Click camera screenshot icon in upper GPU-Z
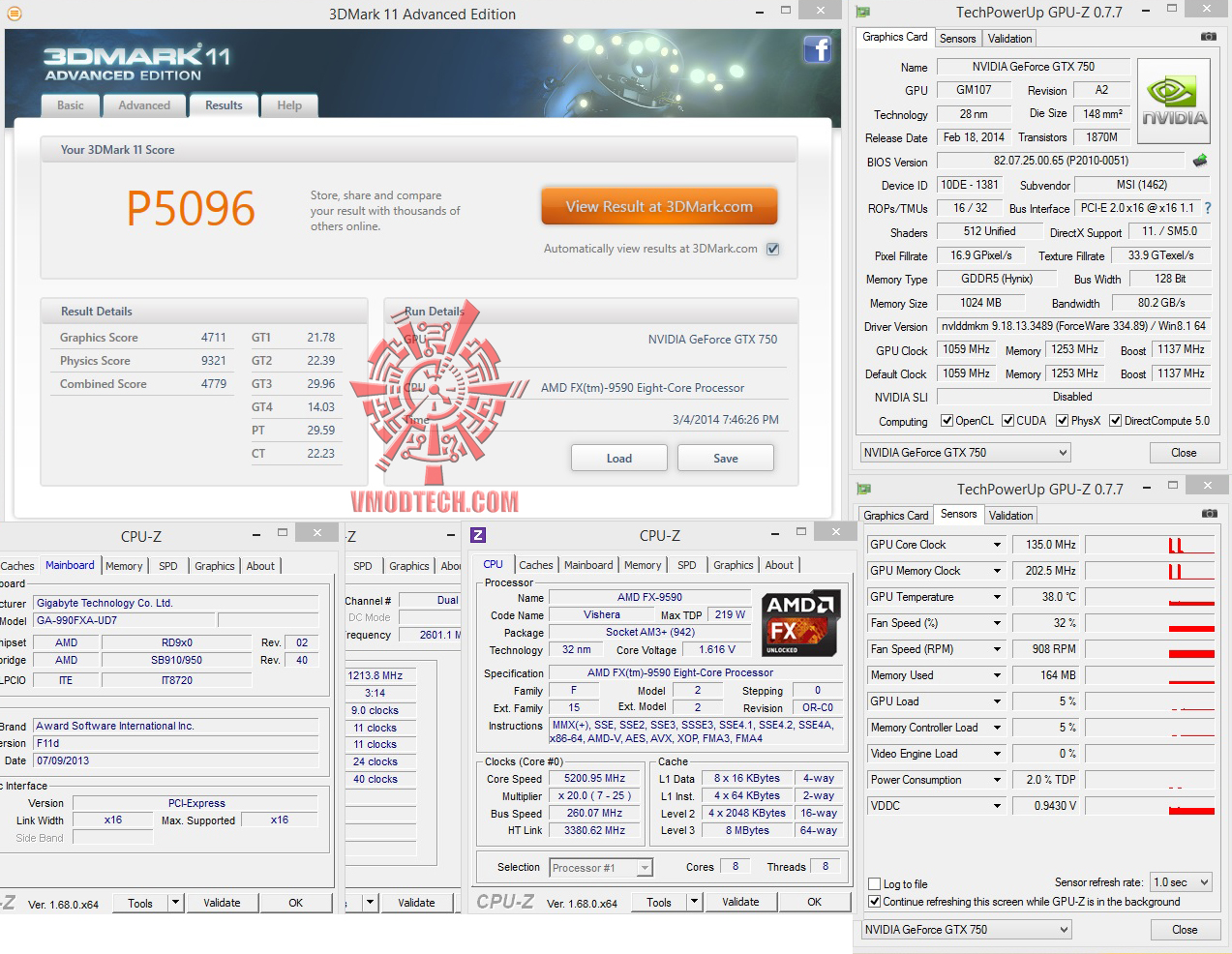 pyautogui.click(x=1209, y=37)
